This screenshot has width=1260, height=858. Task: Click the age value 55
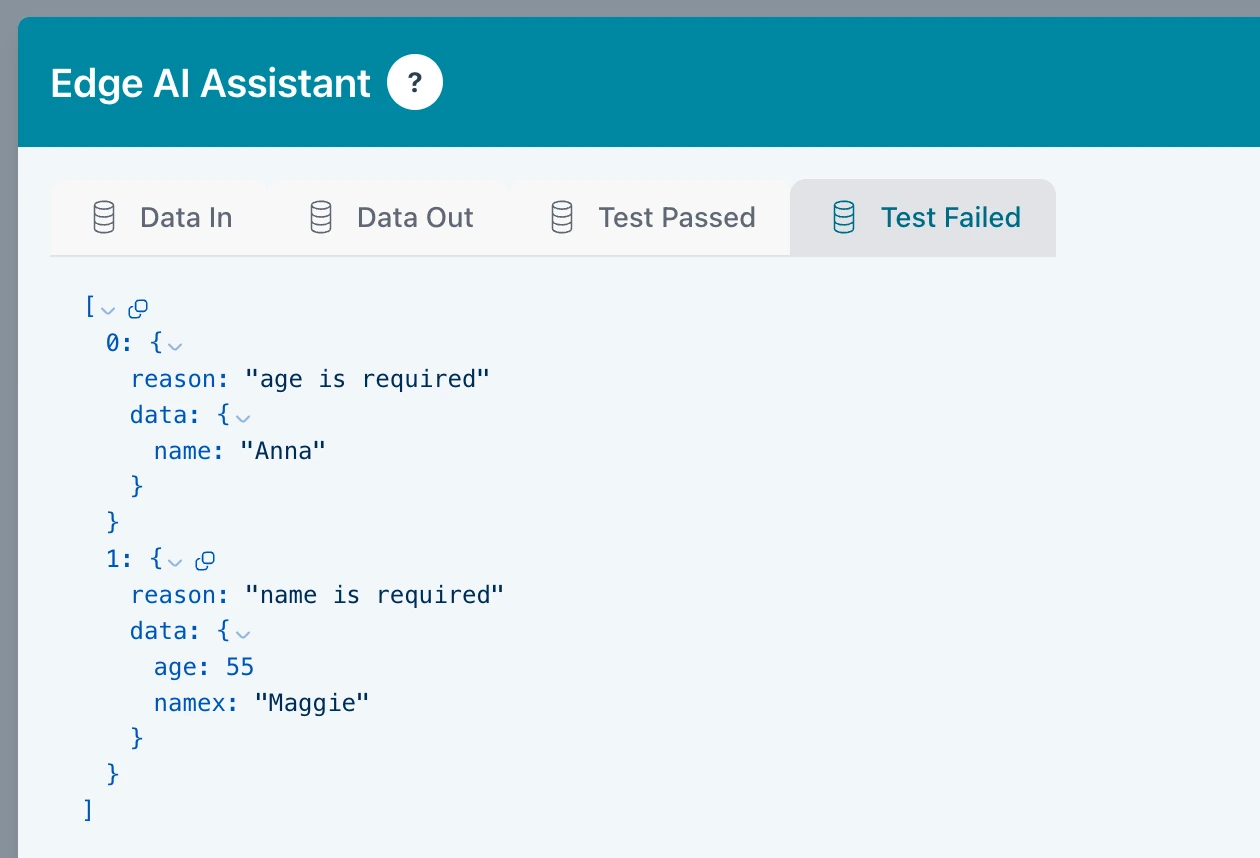click(240, 667)
